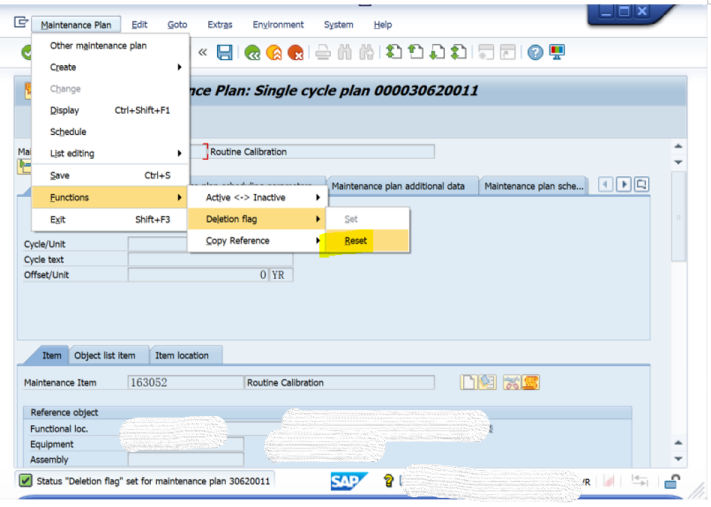This screenshot has height=507, width=711.
Task: Click Reset in Deletion flag submenu
Action: pyautogui.click(x=367, y=241)
